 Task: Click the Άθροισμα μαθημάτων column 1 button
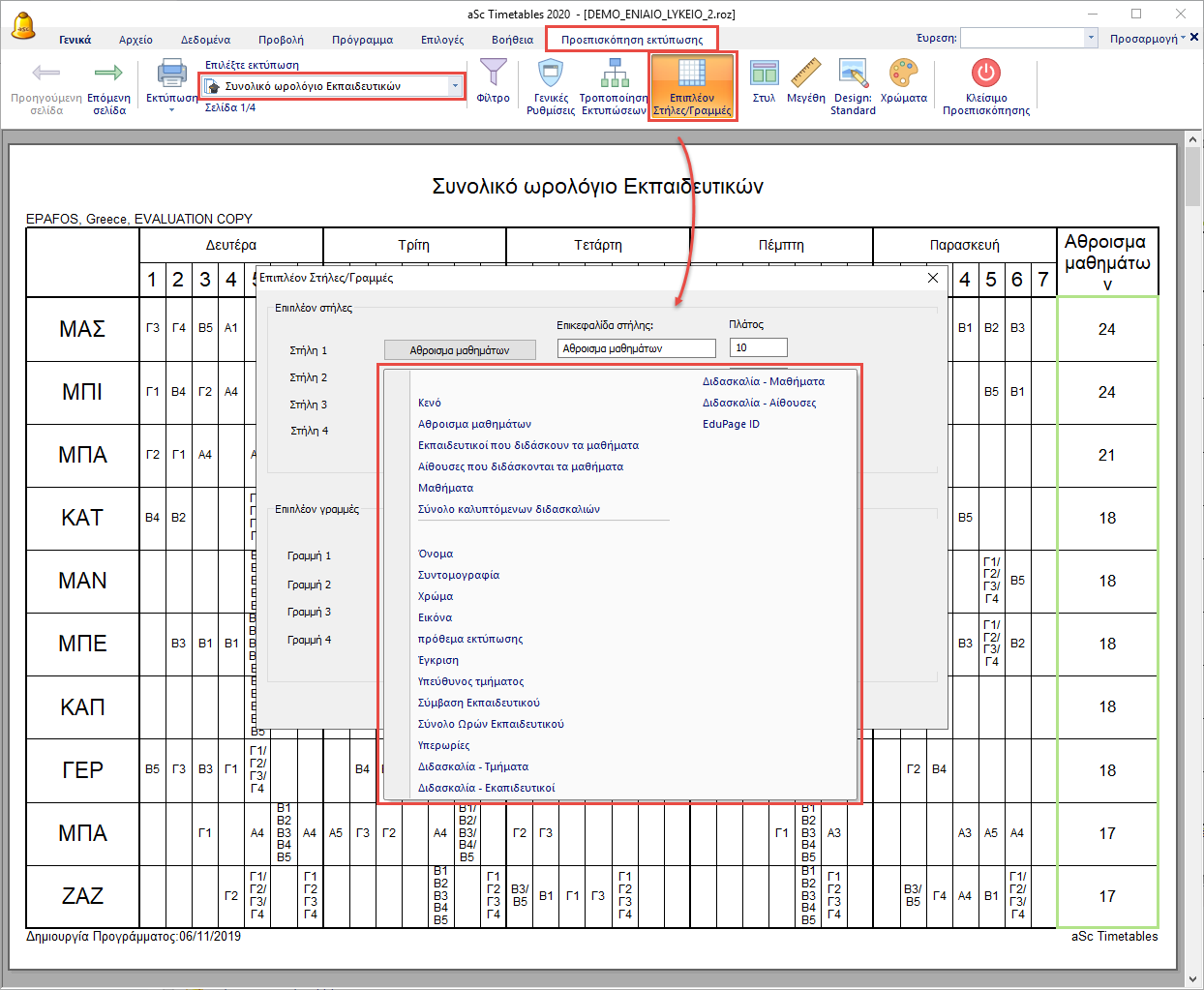(460, 350)
